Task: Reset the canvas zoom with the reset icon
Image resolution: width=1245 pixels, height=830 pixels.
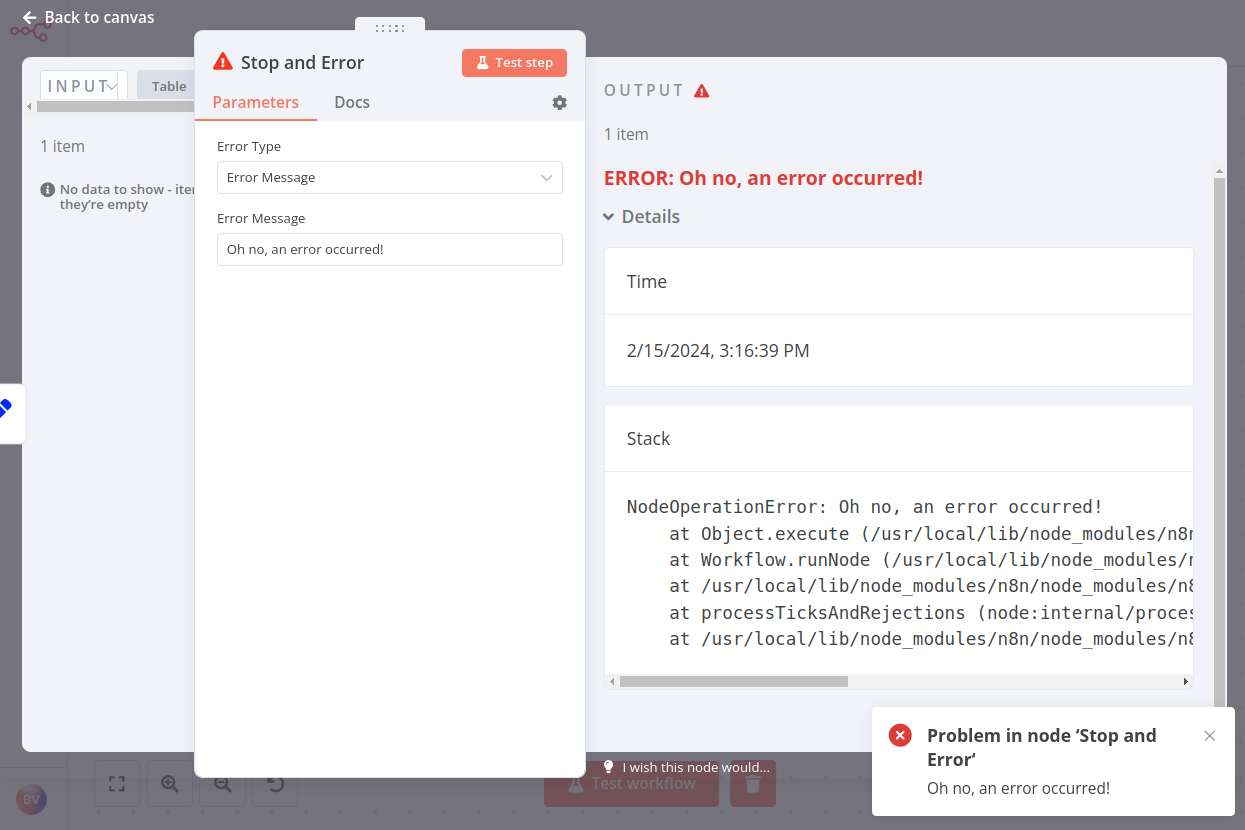Action: (275, 783)
